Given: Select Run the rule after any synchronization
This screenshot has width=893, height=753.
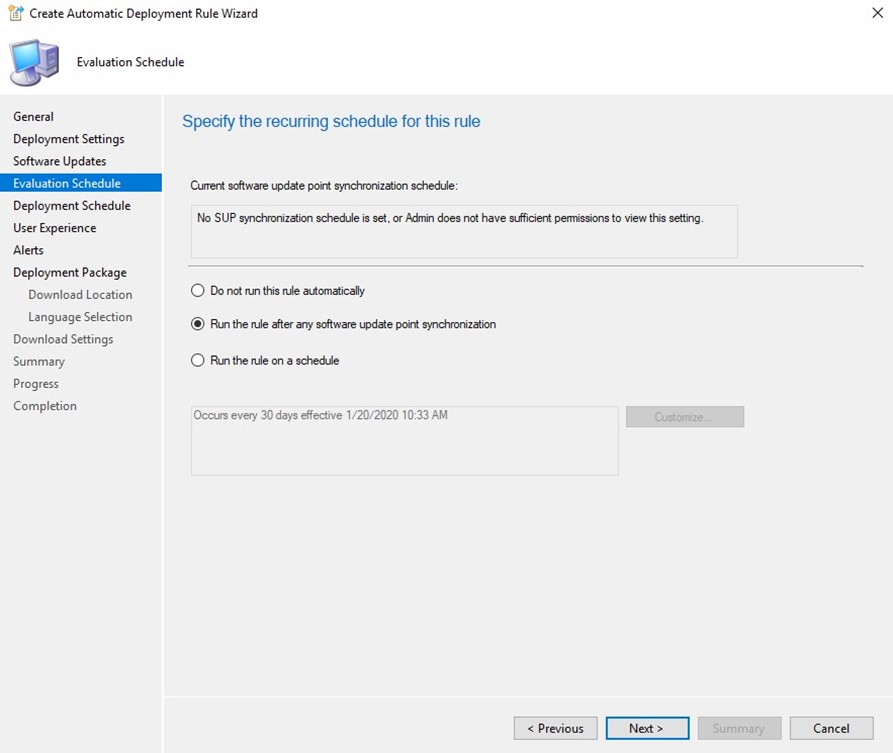Looking at the screenshot, I should (343, 324).
